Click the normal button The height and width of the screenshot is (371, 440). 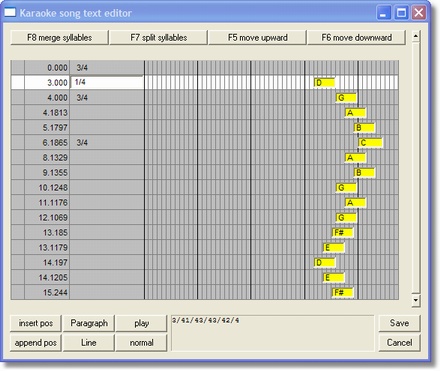(141, 343)
